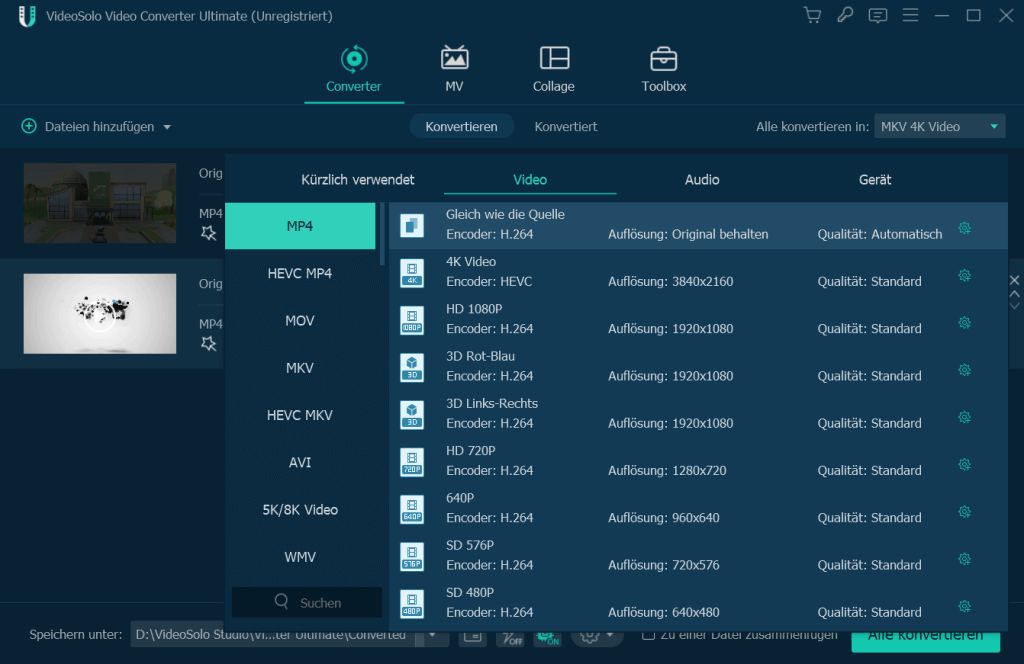
Task: Click the key registration icon
Action: point(845,15)
